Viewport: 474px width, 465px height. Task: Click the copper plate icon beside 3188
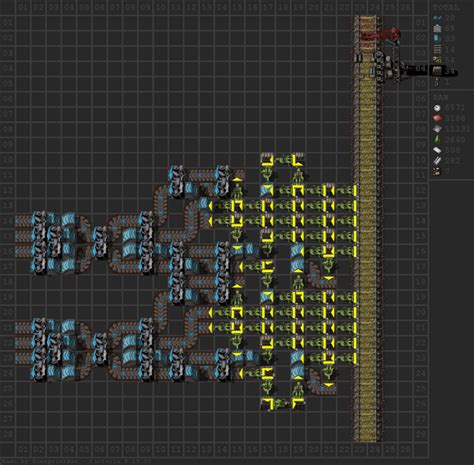437,118
